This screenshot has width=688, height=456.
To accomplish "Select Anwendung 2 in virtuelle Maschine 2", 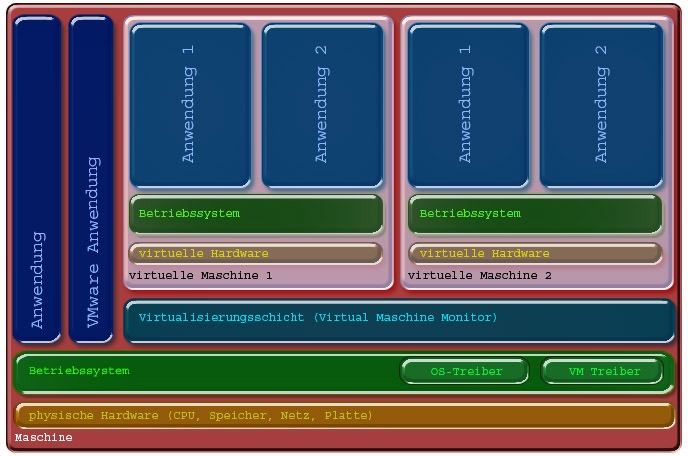I will [x=601, y=105].
